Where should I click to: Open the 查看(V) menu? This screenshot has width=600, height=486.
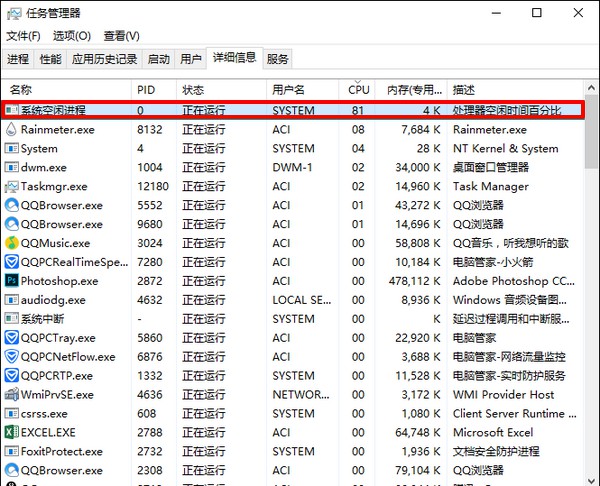coord(122,36)
